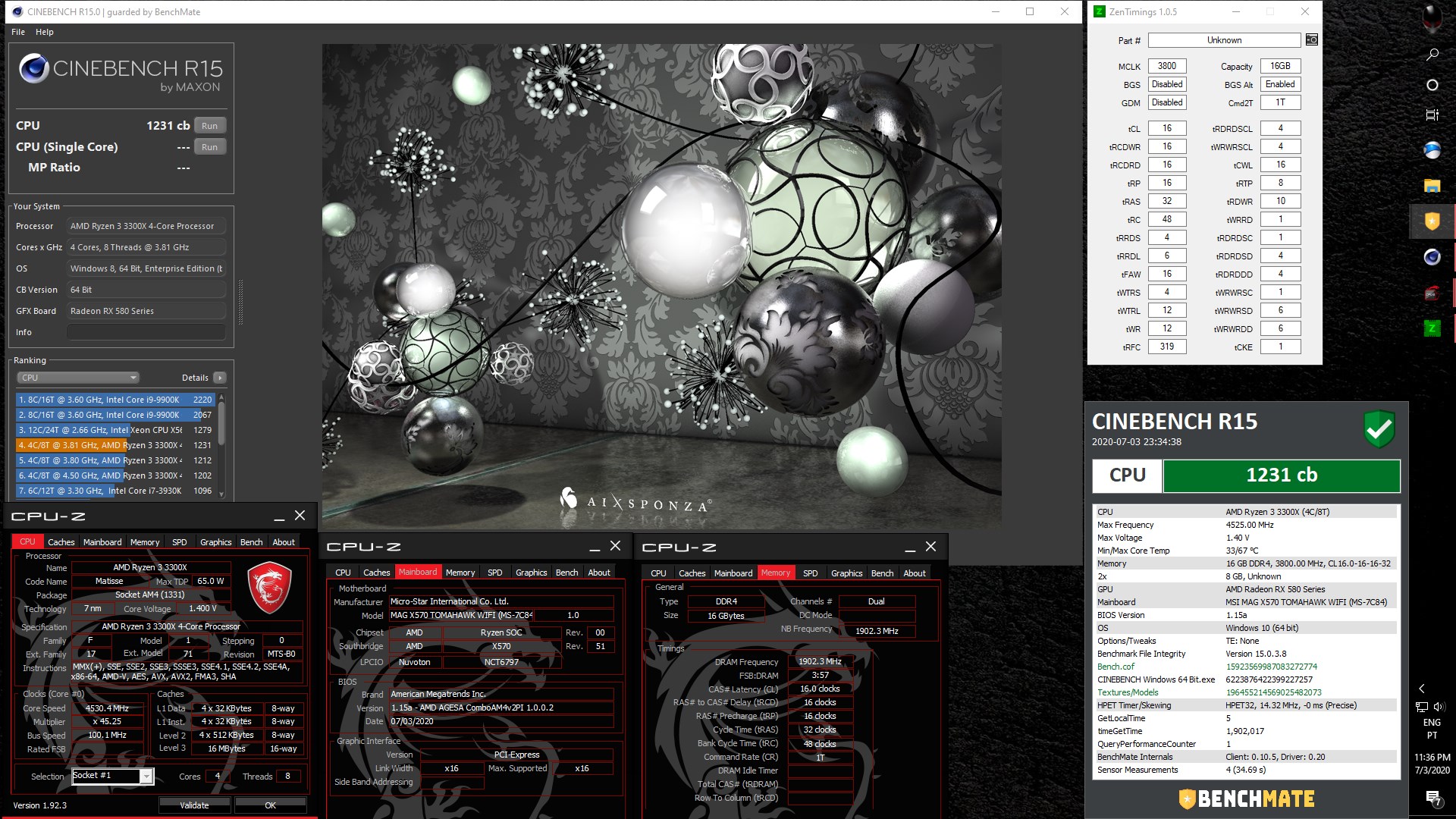Image resolution: width=1456 pixels, height=819 pixels.
Task: Switch to Cinebench taskbar icon
Action: coord(1432,257)
